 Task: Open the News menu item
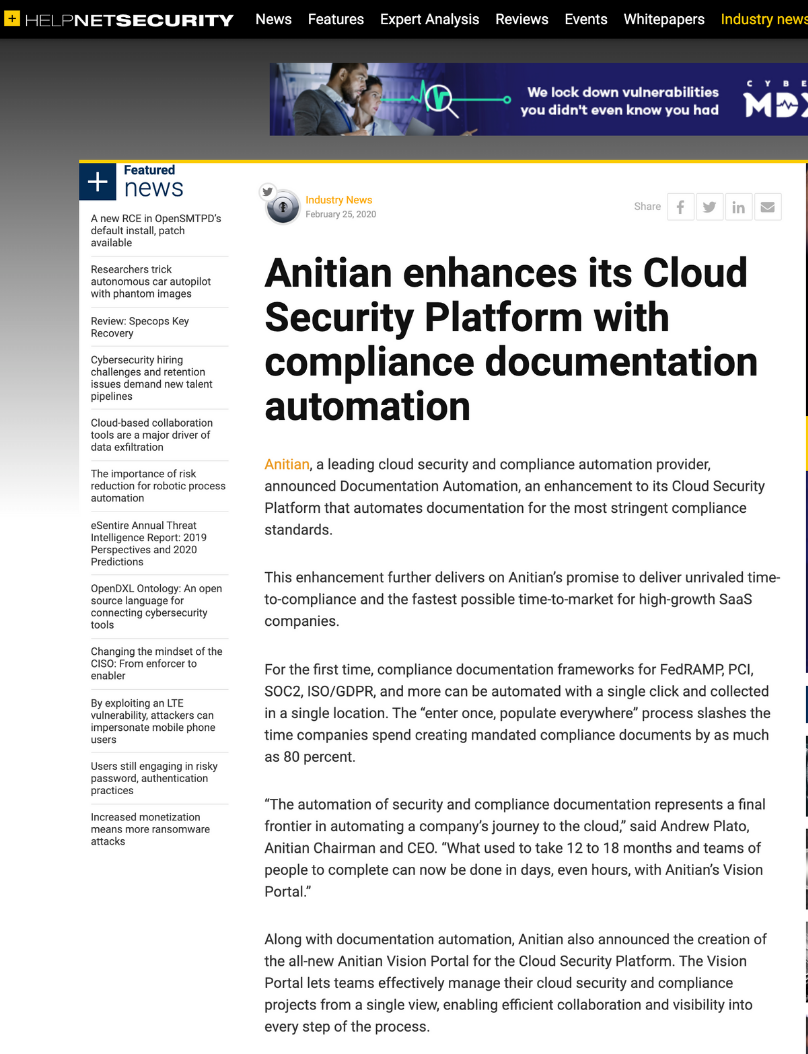[x=274, y=19]
